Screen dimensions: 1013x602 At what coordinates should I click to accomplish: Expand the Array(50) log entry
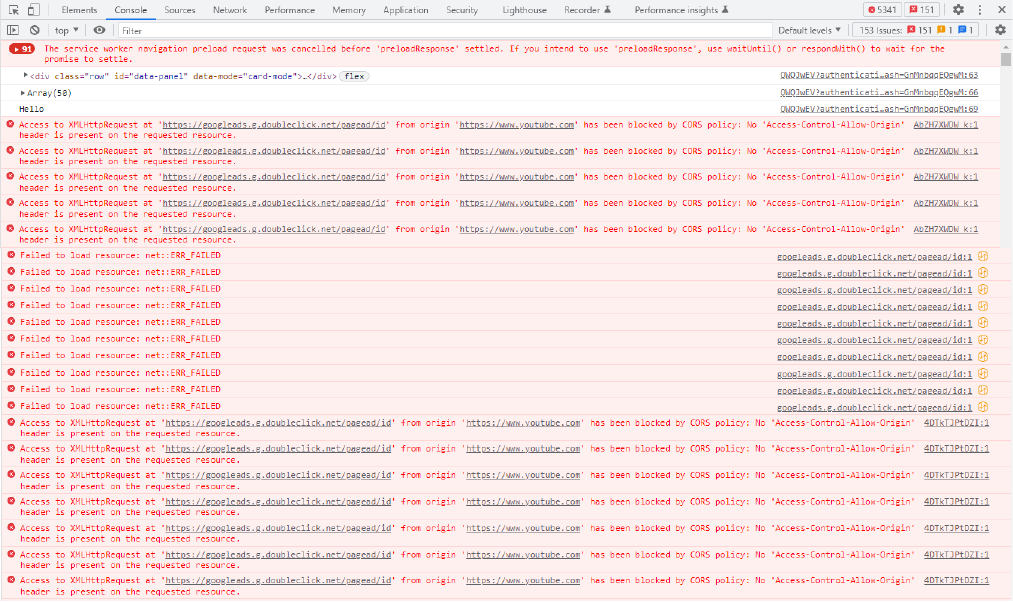coord(23,93)
